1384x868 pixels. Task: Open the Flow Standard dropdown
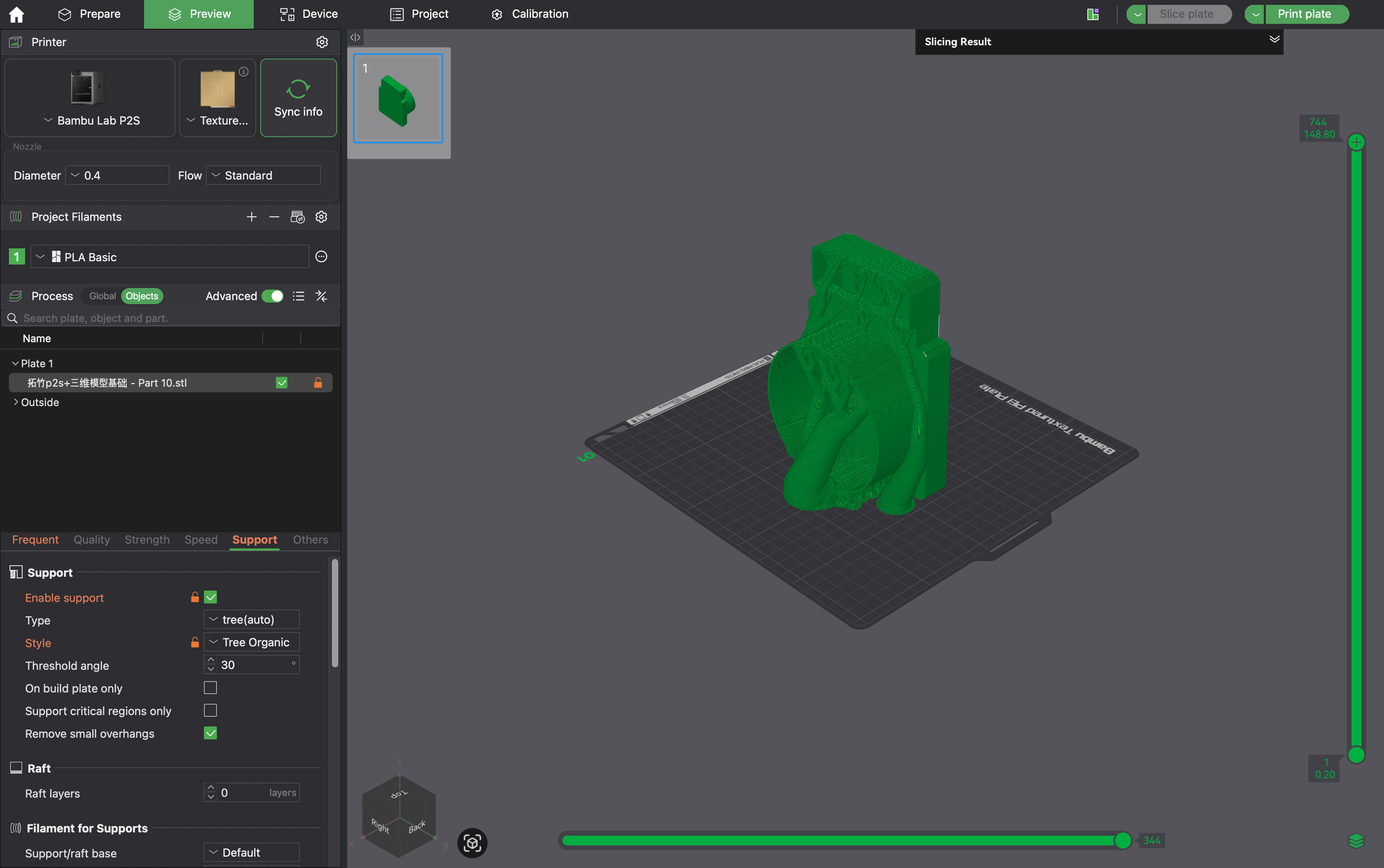(x=263, y=175)
